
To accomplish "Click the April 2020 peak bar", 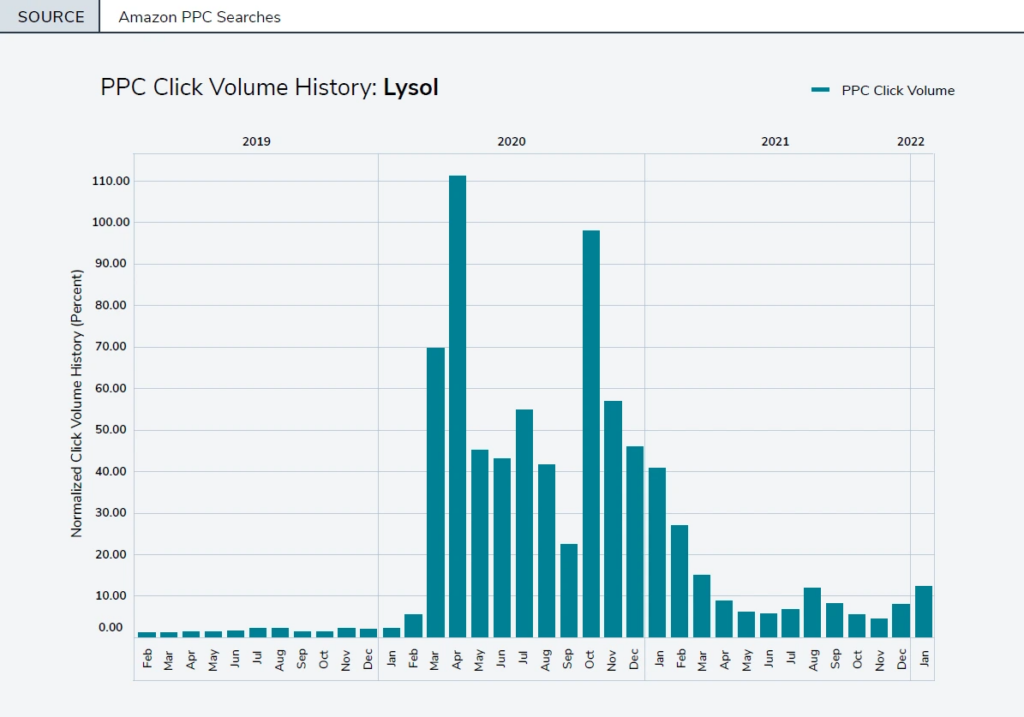I will click(x=458, y=406).
